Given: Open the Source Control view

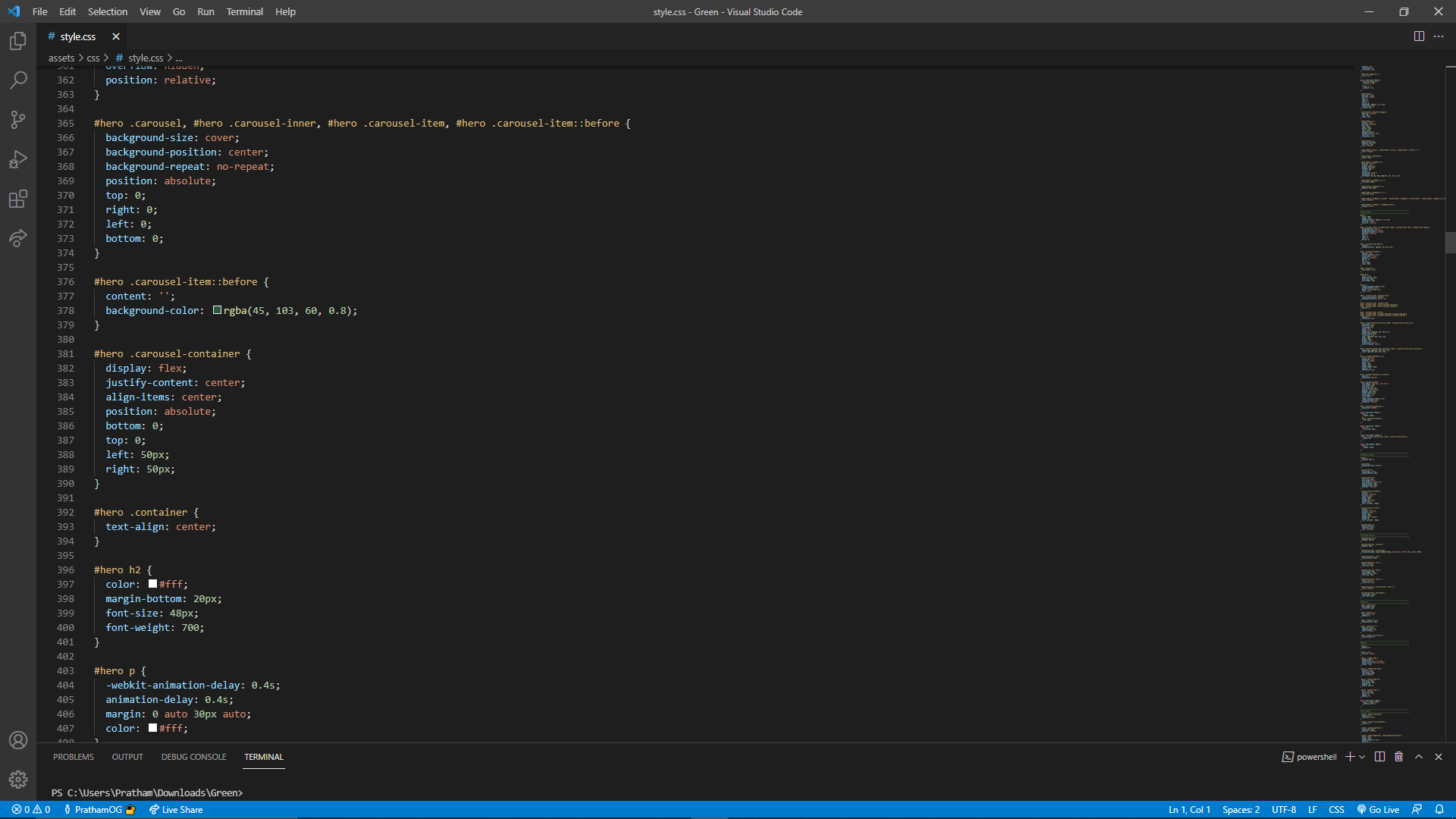Looking at the screenshot, I should pyautogui.click(x=18, y=120).
